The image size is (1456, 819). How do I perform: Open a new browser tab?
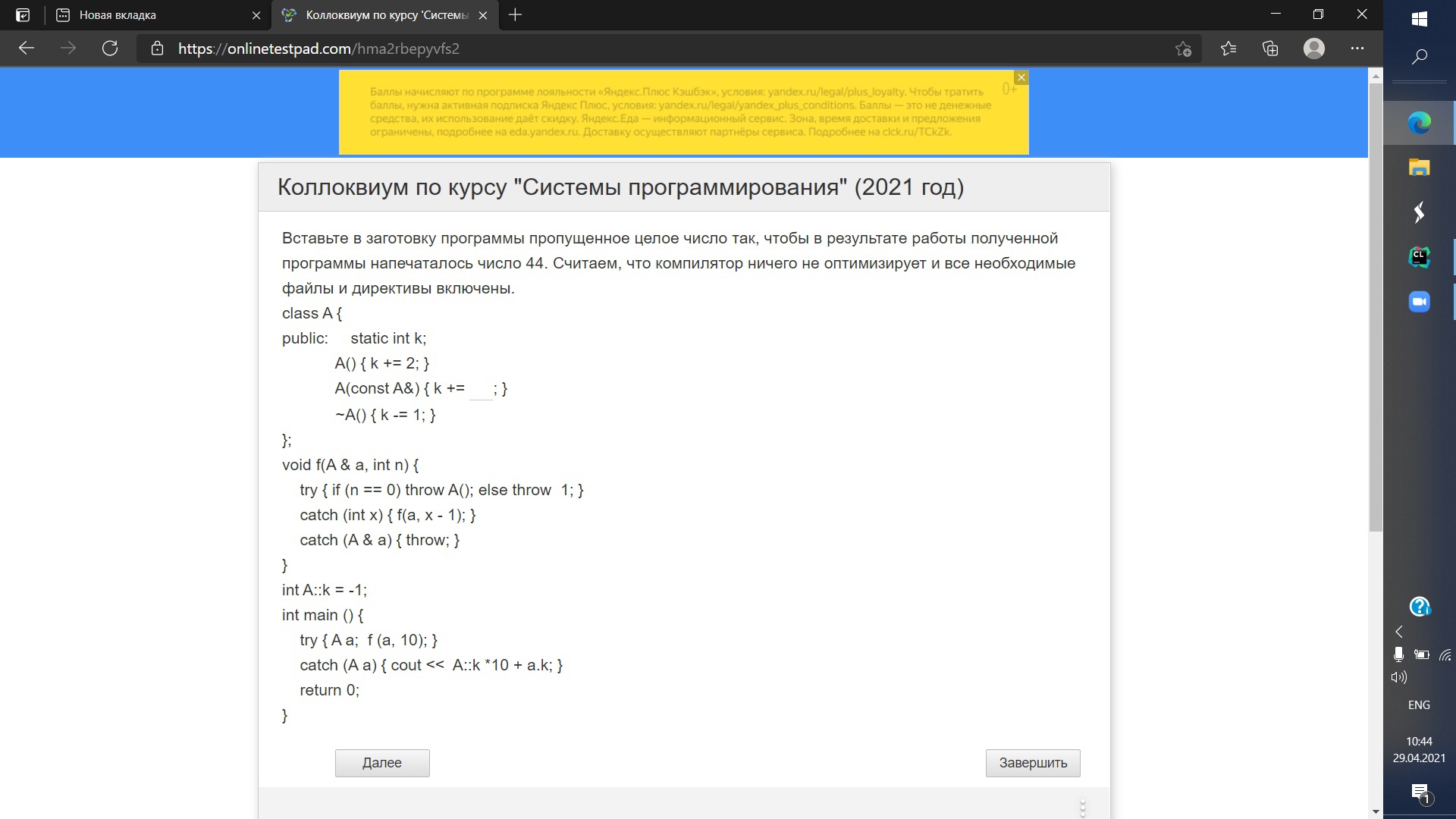(x=516, y=15)
